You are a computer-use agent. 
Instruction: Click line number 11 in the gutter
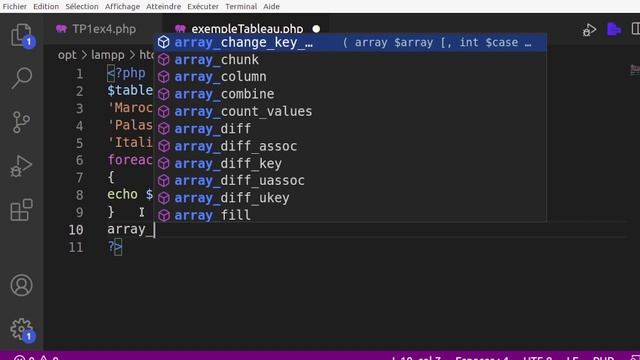76,247
